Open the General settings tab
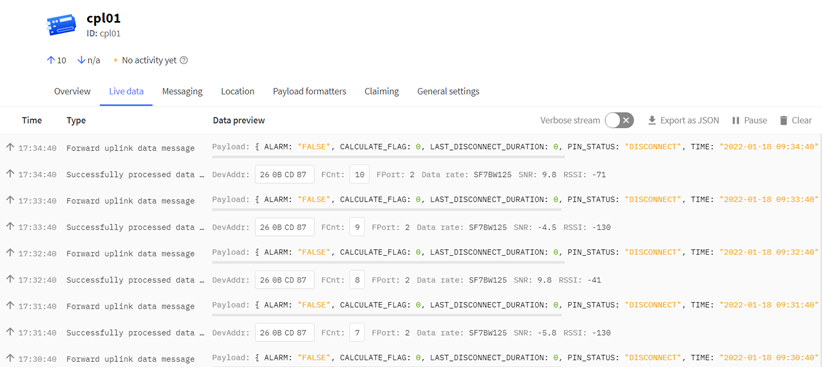Viewport: 822px width, 367px height. [x=448, y=91]
